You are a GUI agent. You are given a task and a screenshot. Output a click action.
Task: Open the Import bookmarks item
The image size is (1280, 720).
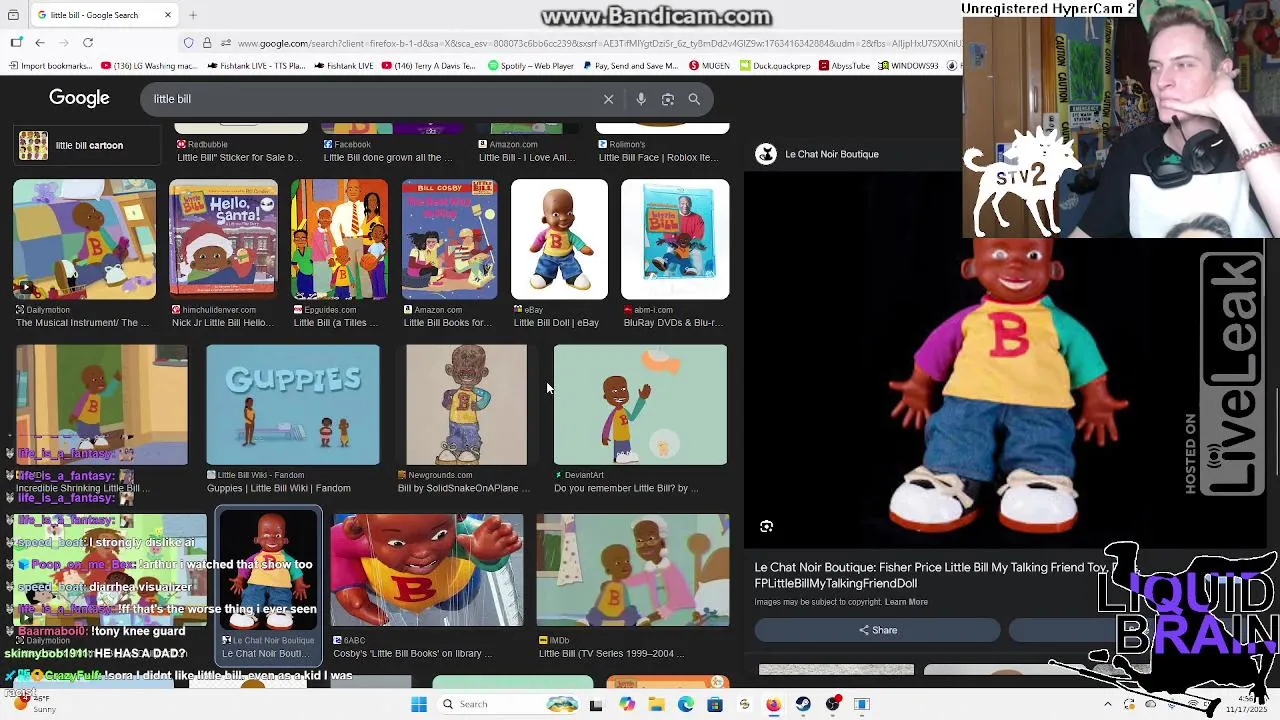pos(50,66)
